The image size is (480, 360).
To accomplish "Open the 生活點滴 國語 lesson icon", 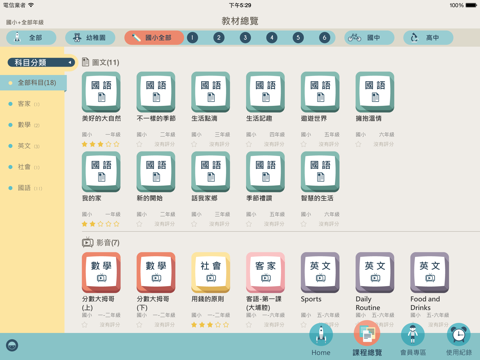I will point(211,92).
